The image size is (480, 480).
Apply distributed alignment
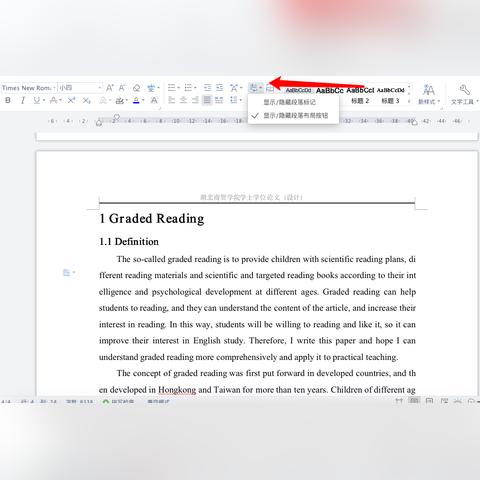[219, 100]
